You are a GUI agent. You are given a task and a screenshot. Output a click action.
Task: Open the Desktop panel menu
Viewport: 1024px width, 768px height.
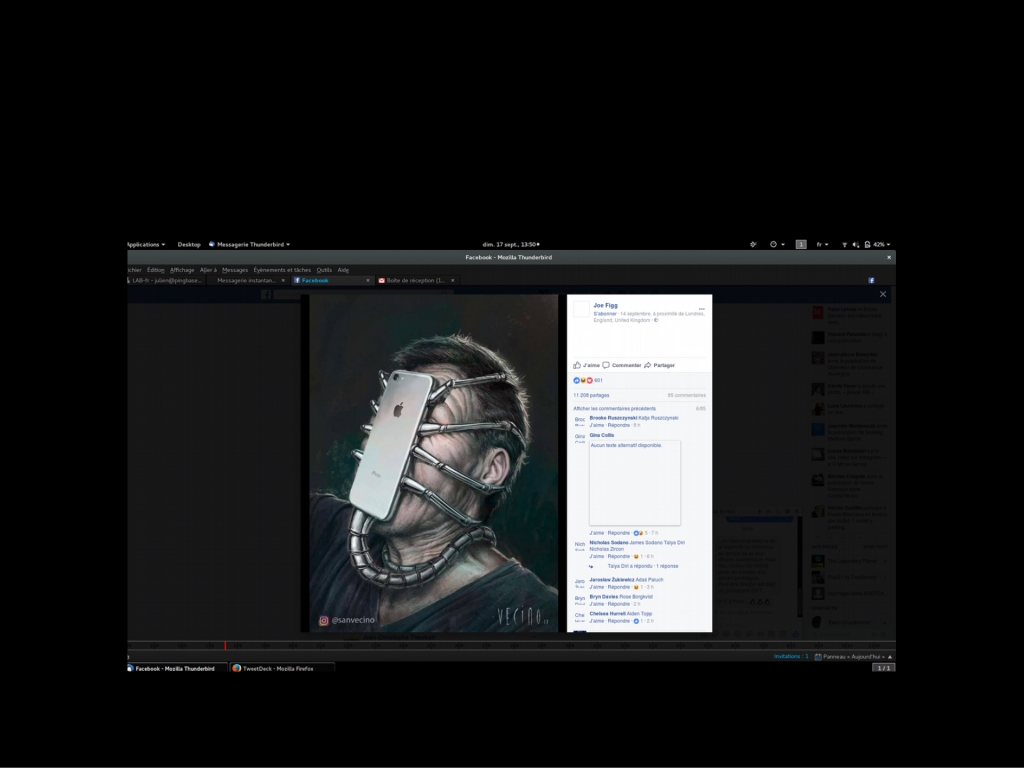tap(189, 244)
